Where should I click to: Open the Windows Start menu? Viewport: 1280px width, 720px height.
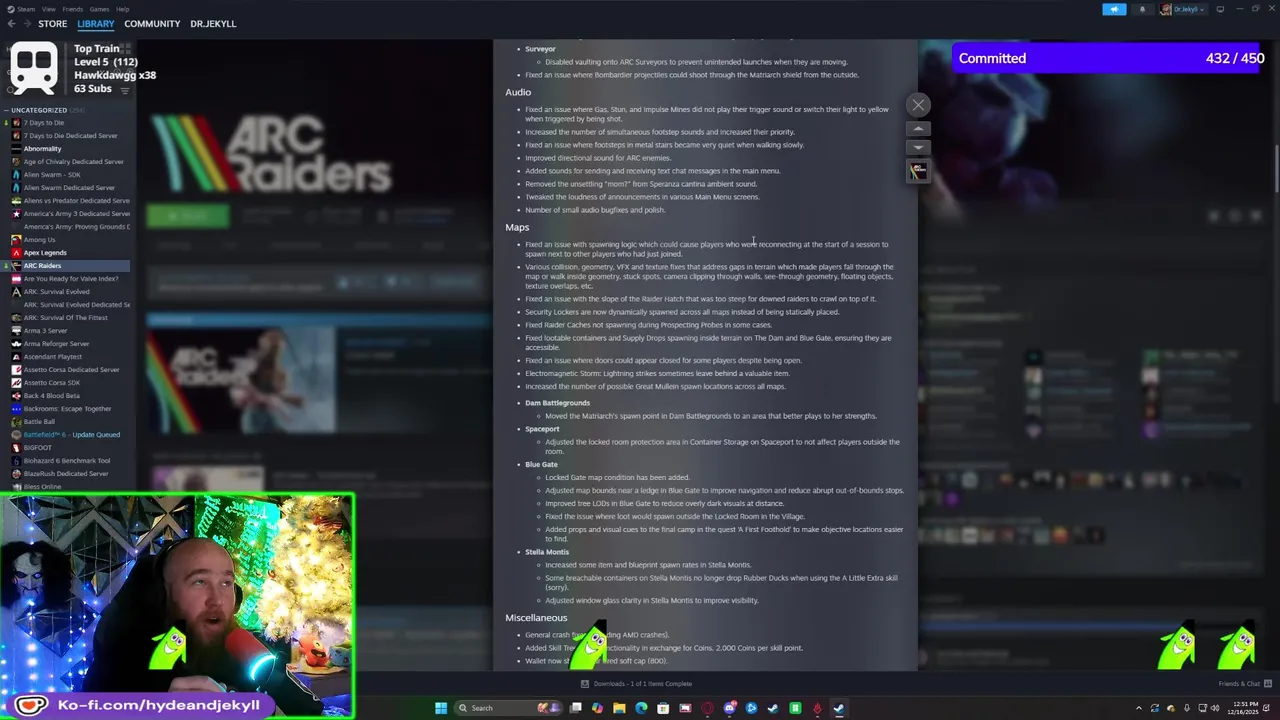pyautogui.click(x=441, y=708)
